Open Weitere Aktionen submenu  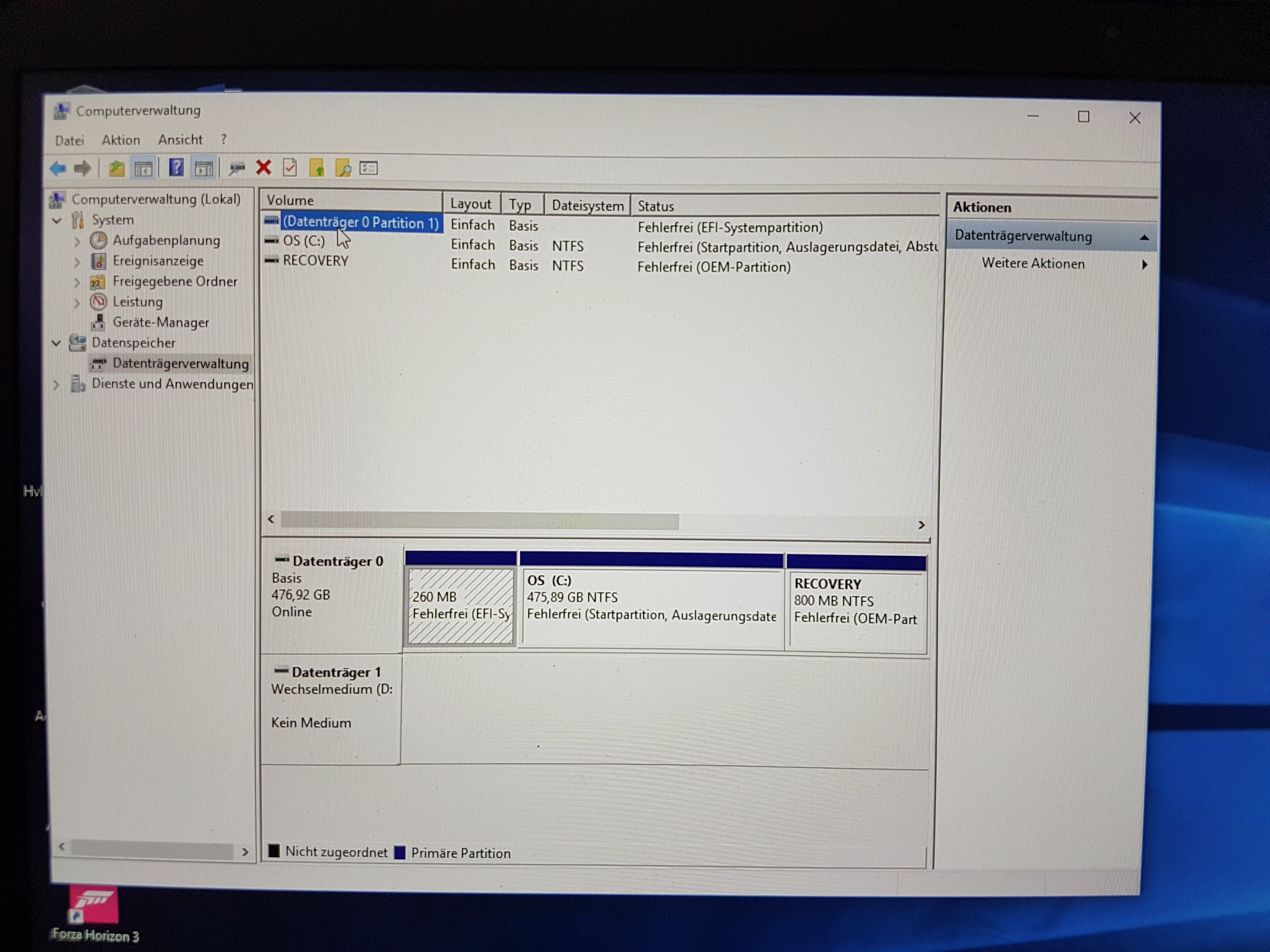point(1034,264)
